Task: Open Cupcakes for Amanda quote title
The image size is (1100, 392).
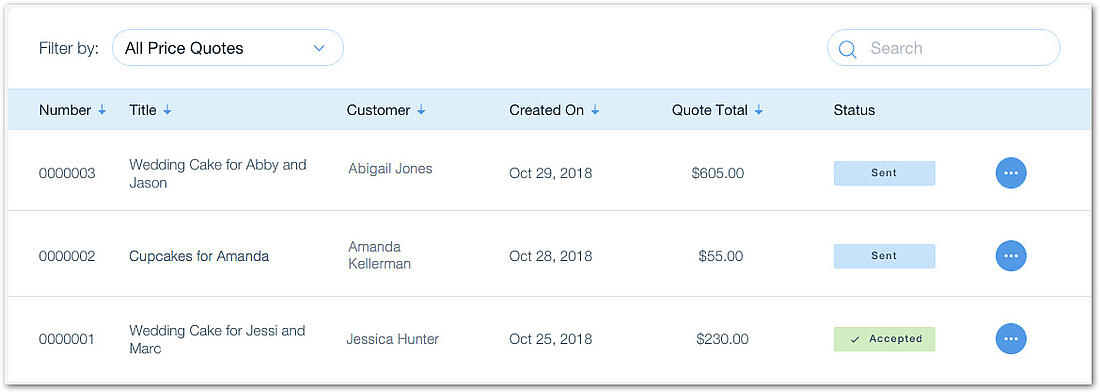Action: click(x=199, y=256)
